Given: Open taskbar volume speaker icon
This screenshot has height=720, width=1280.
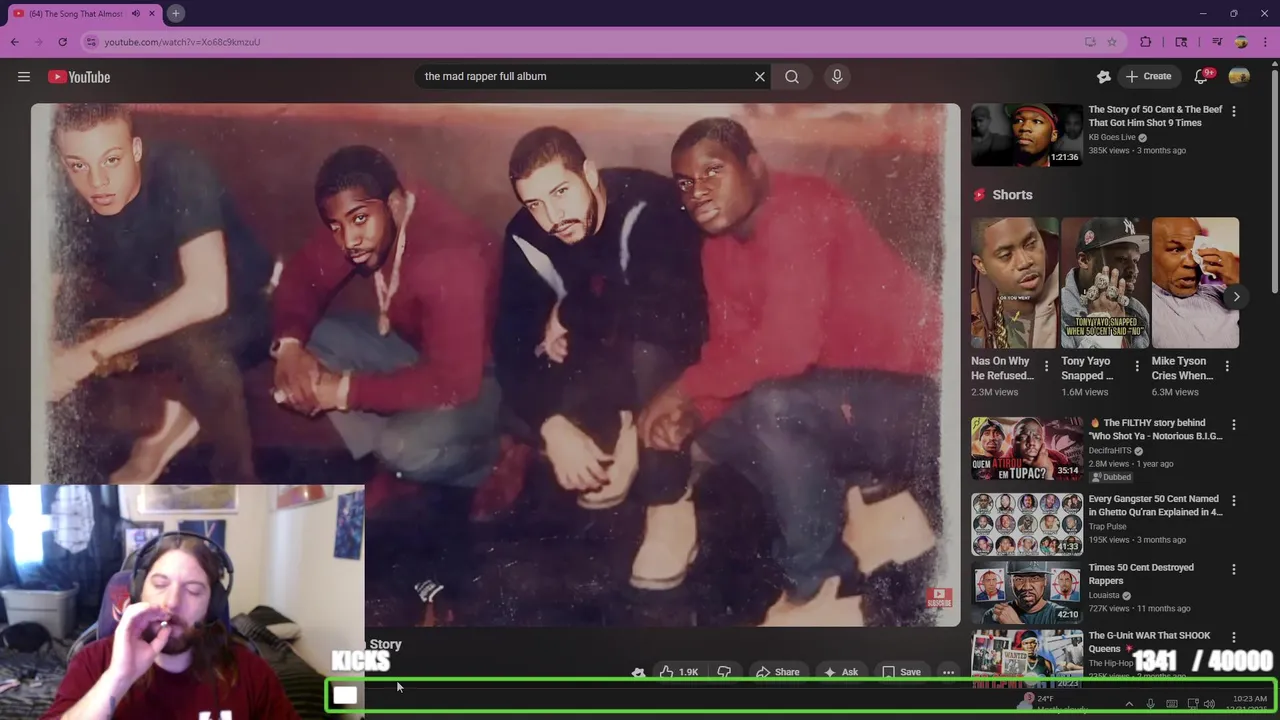Looking at the screenshot, I should click(1210, 704).
